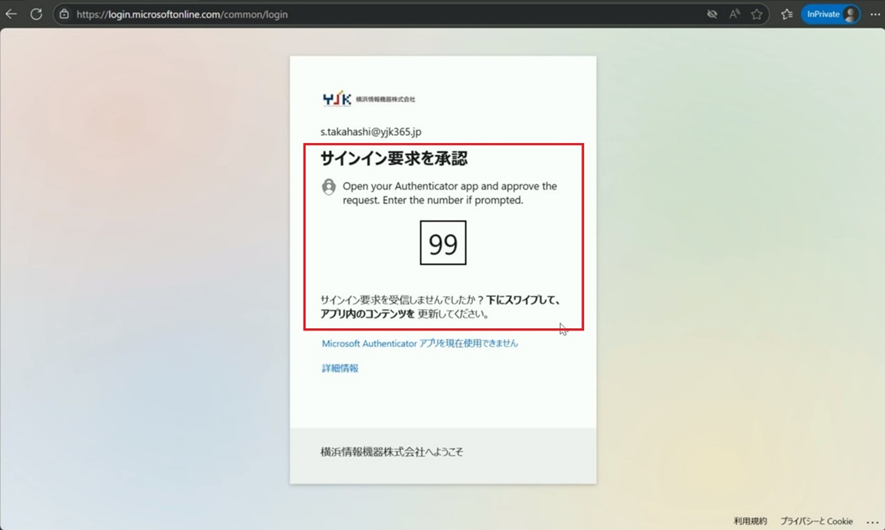
Task: Click the サインイン要求を承認 heading
Action: tap(394, 159)
